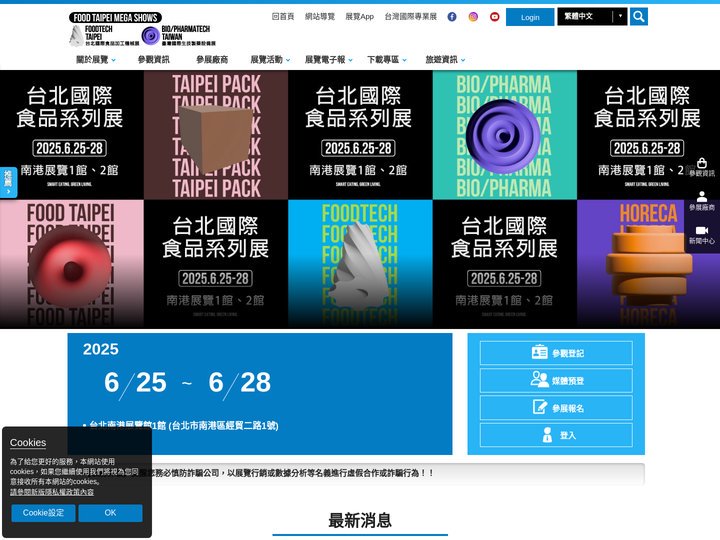
Task: Click the 參觀登記 button
Action: (556, 353)
